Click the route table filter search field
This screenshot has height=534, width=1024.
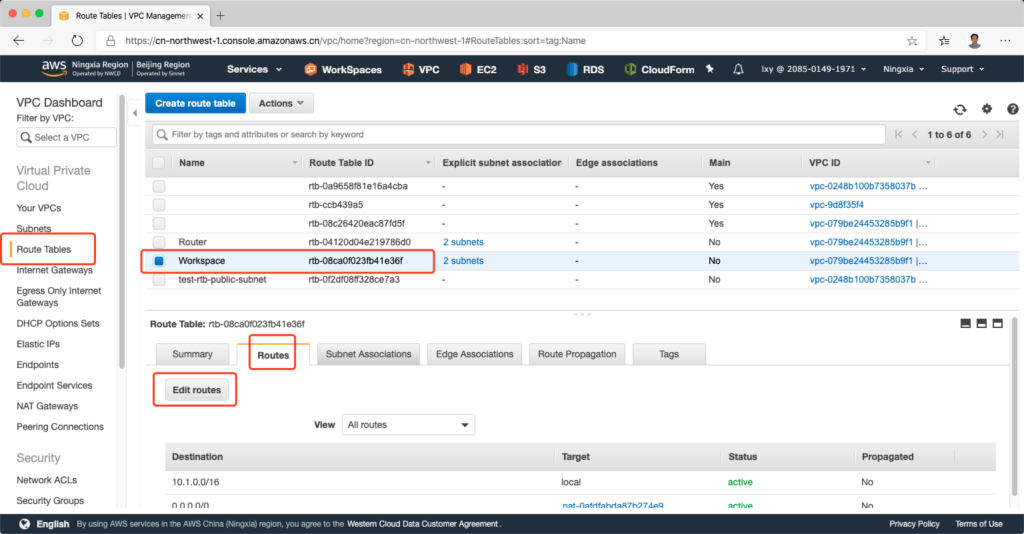point(520,134)
